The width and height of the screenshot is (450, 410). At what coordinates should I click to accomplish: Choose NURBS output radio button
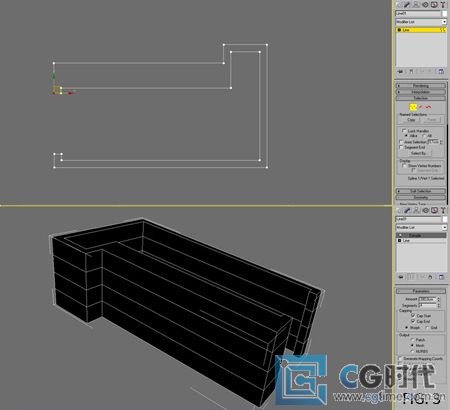tap(413, 351)
